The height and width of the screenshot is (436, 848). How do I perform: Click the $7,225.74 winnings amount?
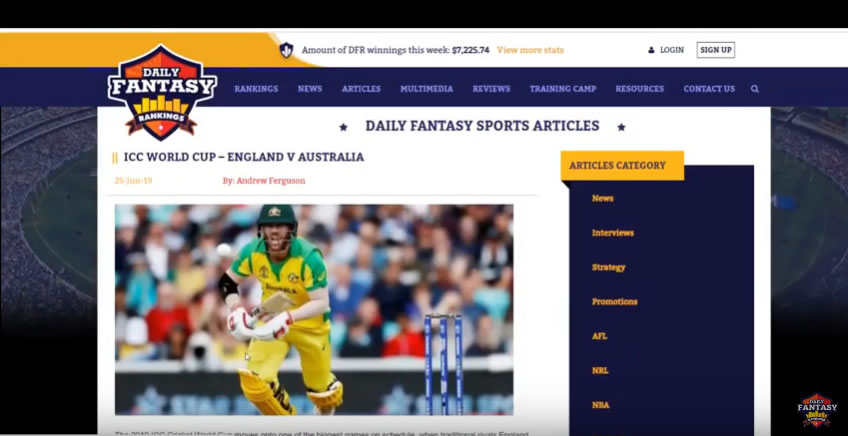(x=471, y=50)
